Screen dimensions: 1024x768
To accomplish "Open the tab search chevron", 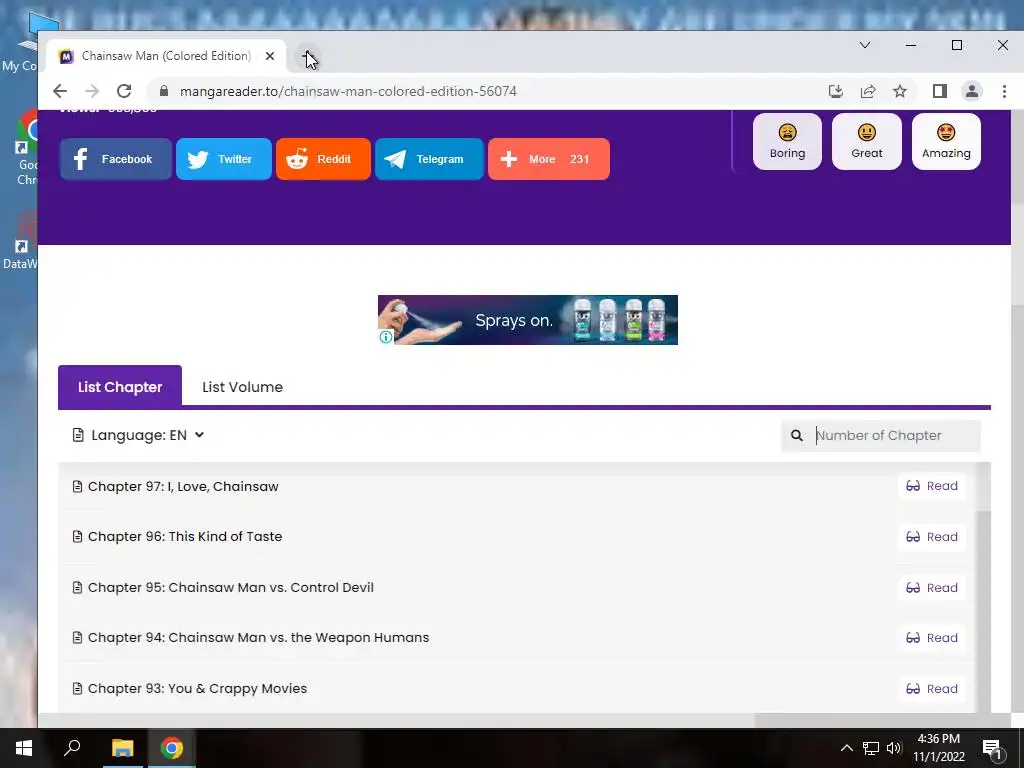I will pyautogui.click(x=865, y=45).
